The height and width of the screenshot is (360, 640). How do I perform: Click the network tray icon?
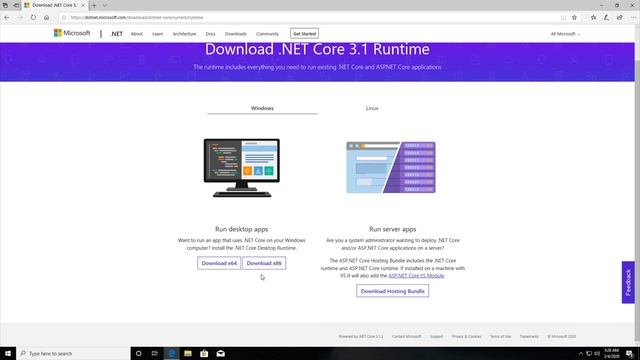589,353
